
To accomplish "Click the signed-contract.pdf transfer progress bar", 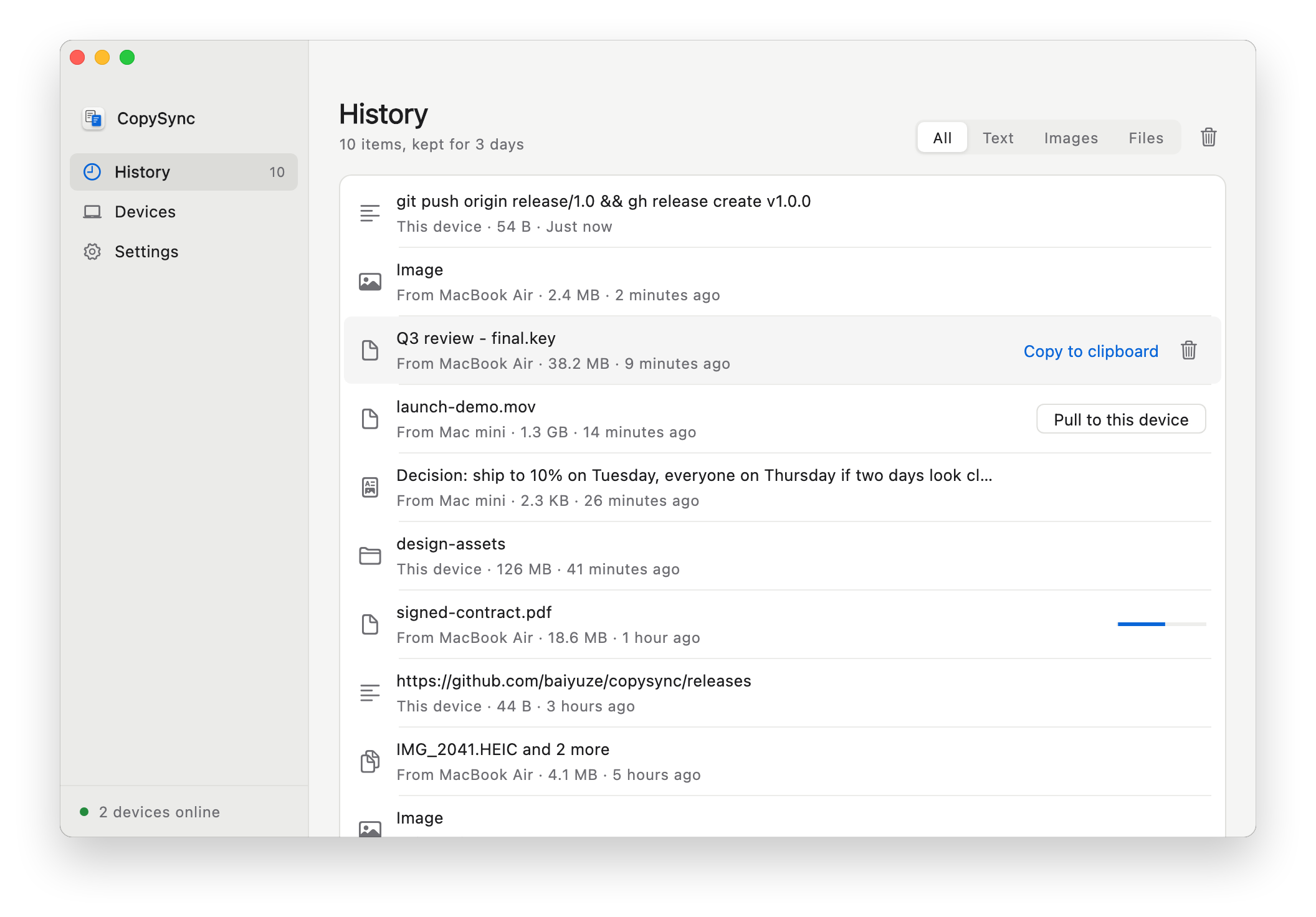I will coord(1161,624).
